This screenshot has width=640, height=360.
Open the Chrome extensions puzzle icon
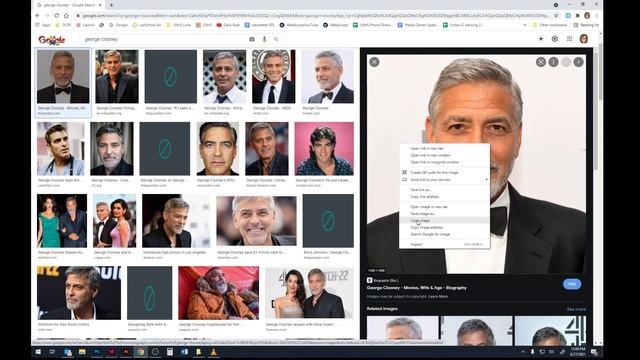[x=577, y=16]
